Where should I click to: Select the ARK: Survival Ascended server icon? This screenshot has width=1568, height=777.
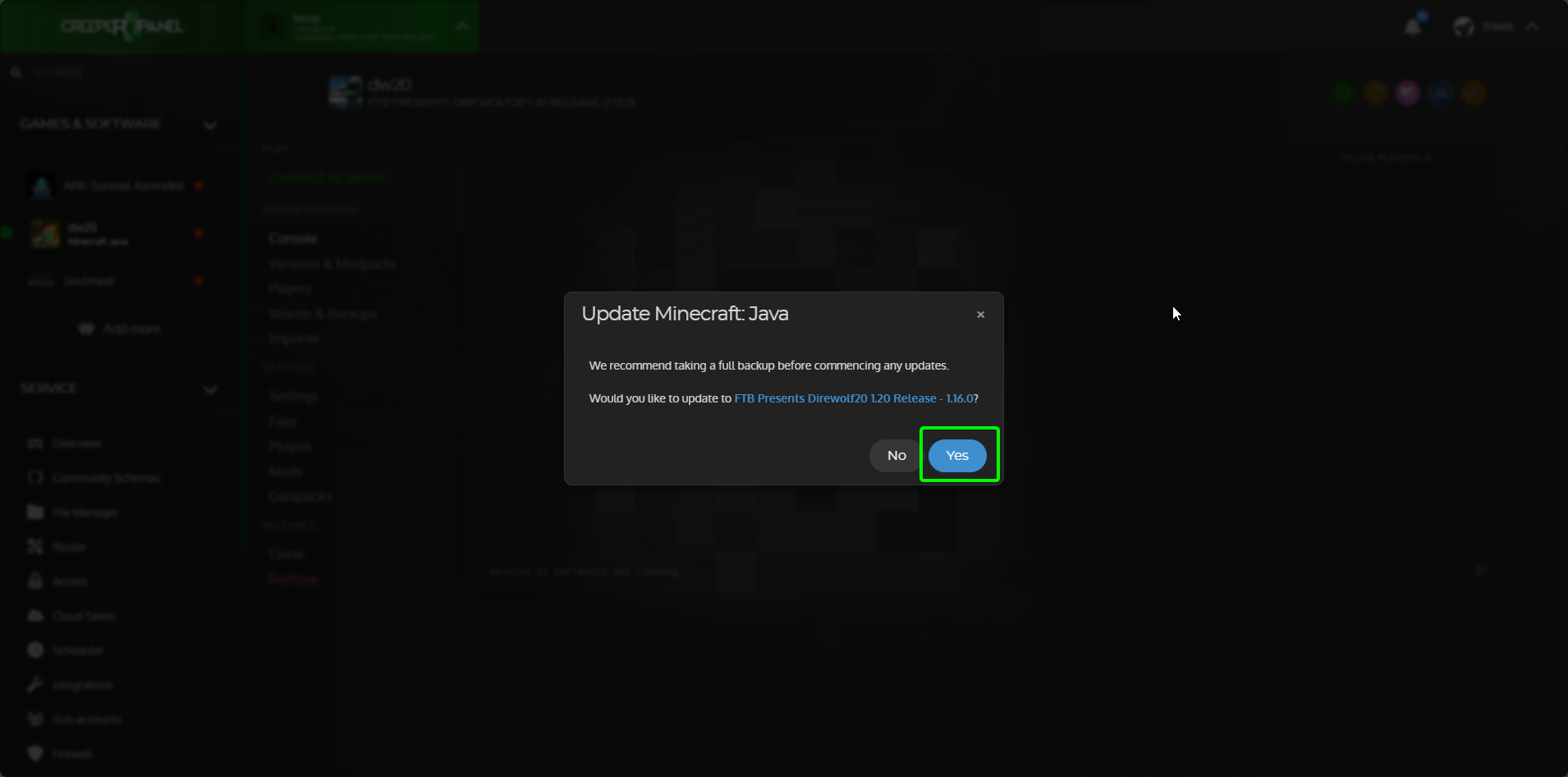(41, 186)
